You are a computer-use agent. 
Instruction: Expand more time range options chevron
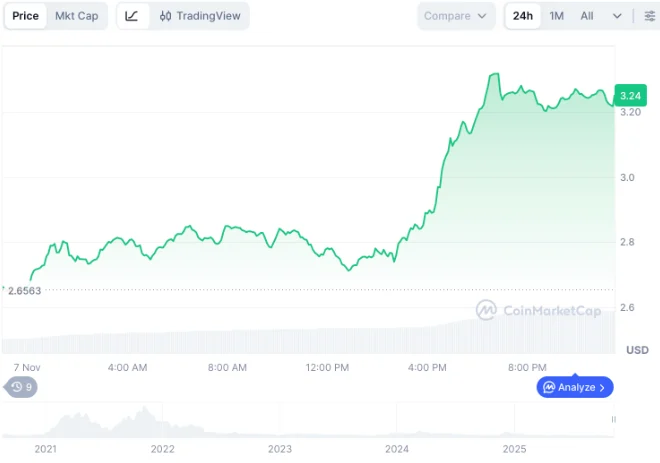point(616,16)
